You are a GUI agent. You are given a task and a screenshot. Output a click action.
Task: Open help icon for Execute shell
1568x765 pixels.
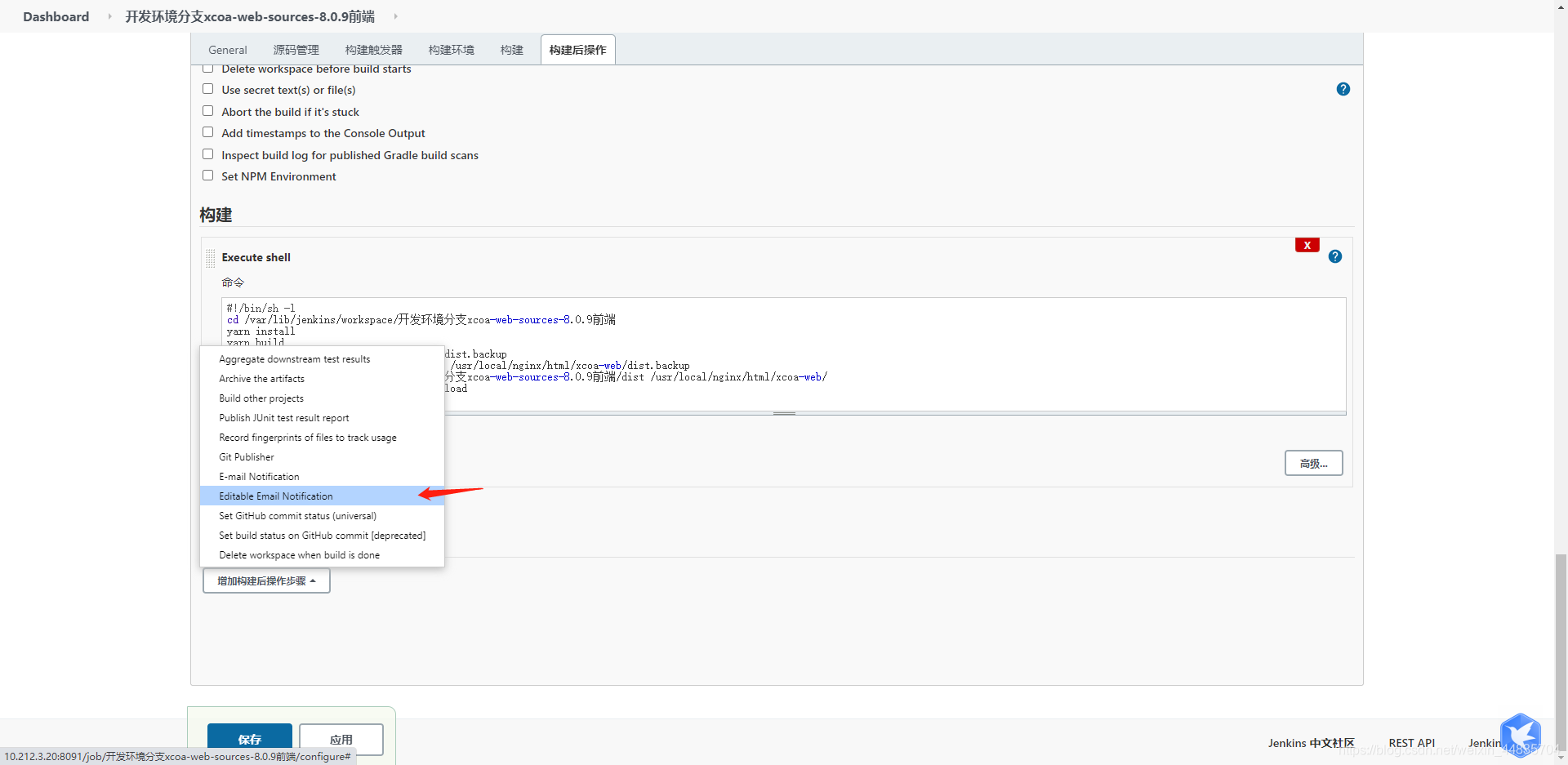[1334, 256]
